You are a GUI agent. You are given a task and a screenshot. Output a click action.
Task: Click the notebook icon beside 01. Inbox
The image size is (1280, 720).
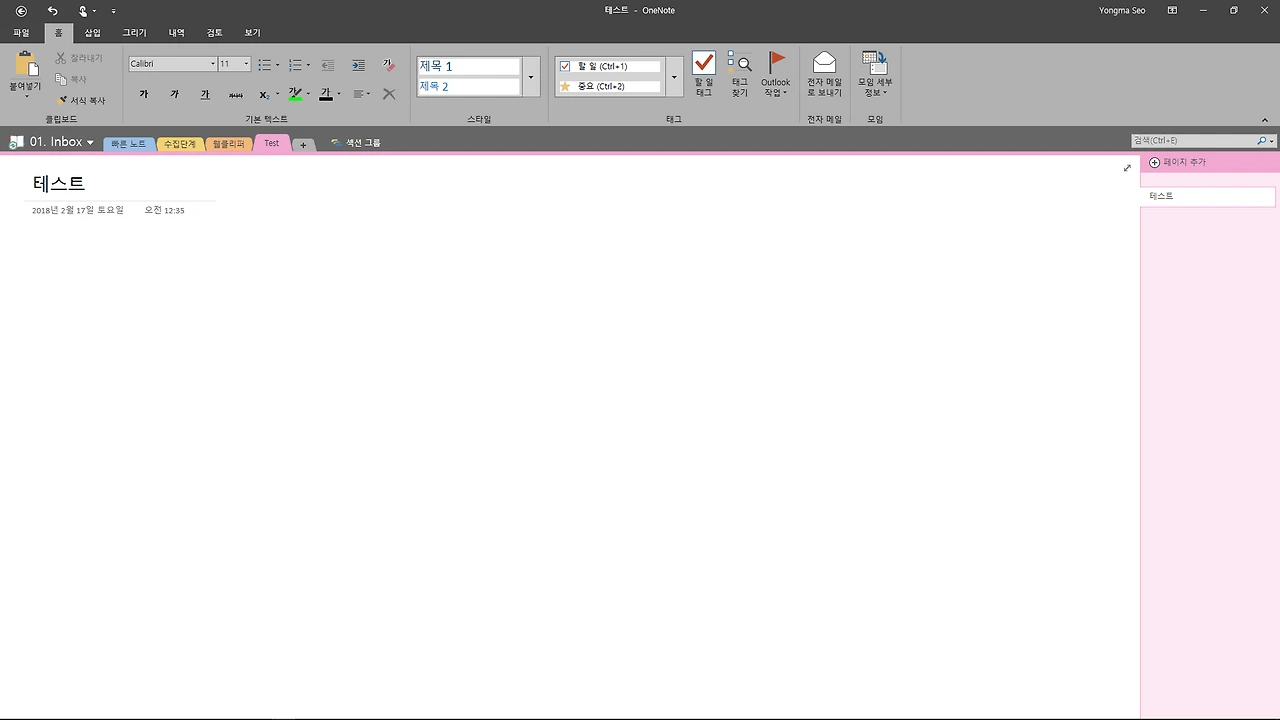(17, 142)
